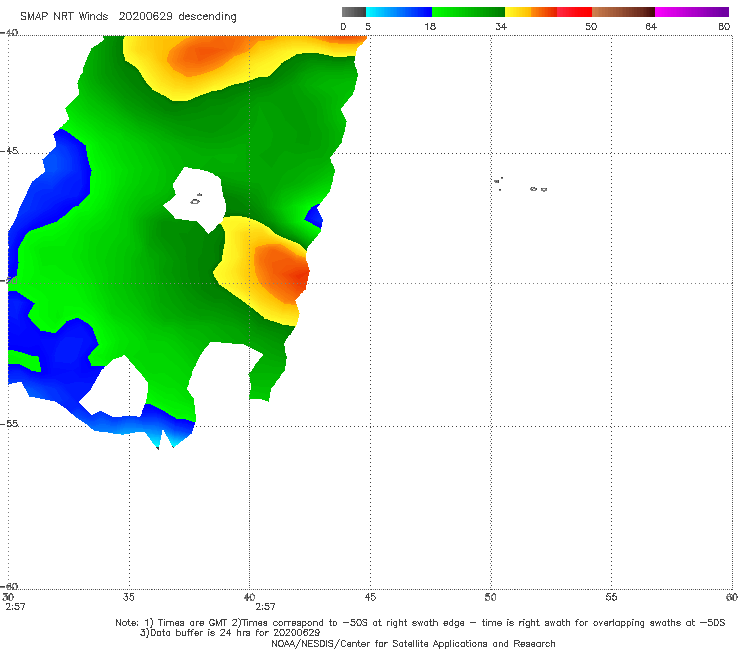Screen dimensions: 740x650
Task: Click the longitude axis label "45"
Action: 370,597
